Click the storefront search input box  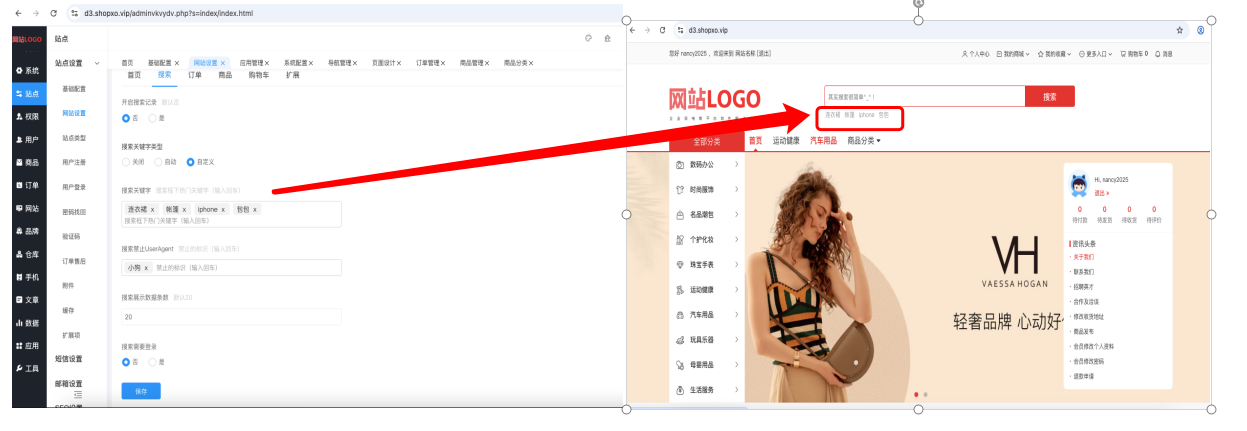click(925, 97)
